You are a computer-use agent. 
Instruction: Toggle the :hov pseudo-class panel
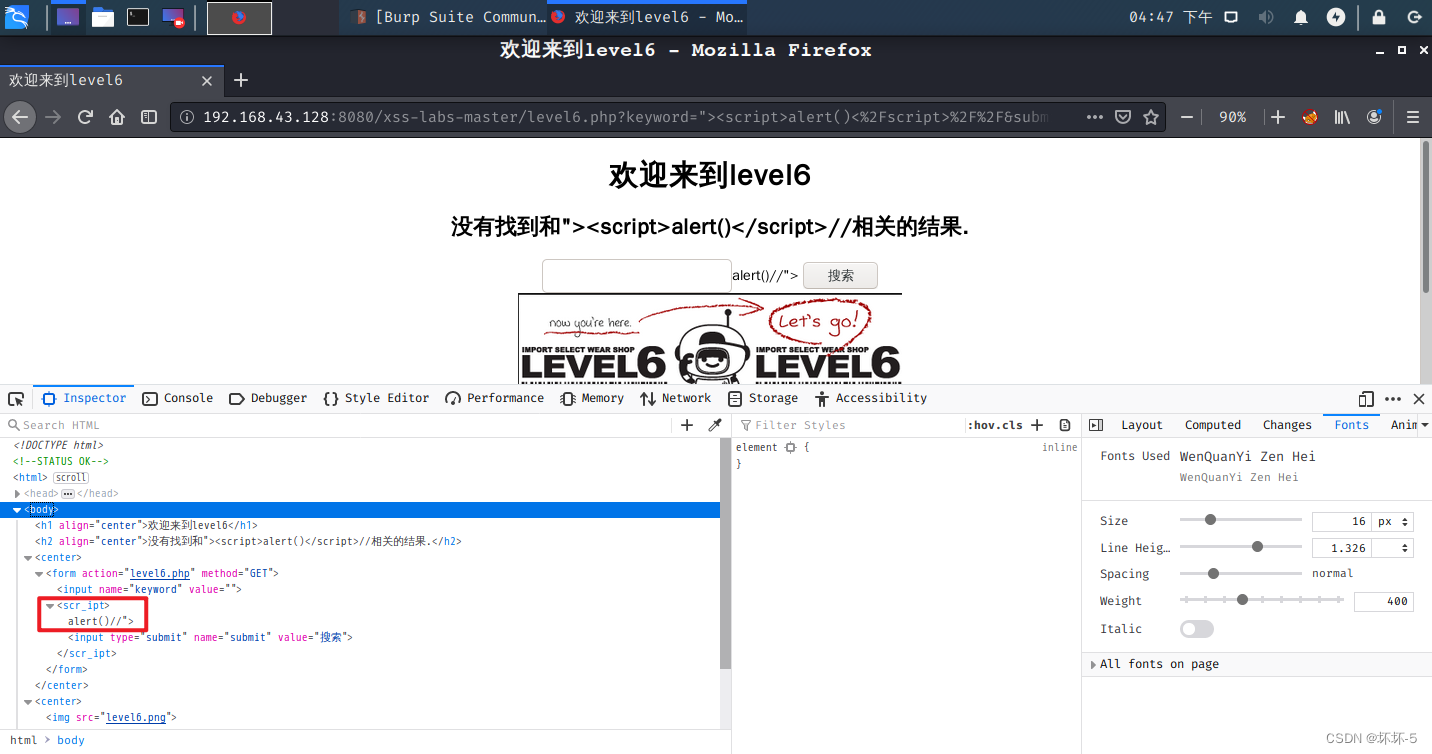coord(982,425)
